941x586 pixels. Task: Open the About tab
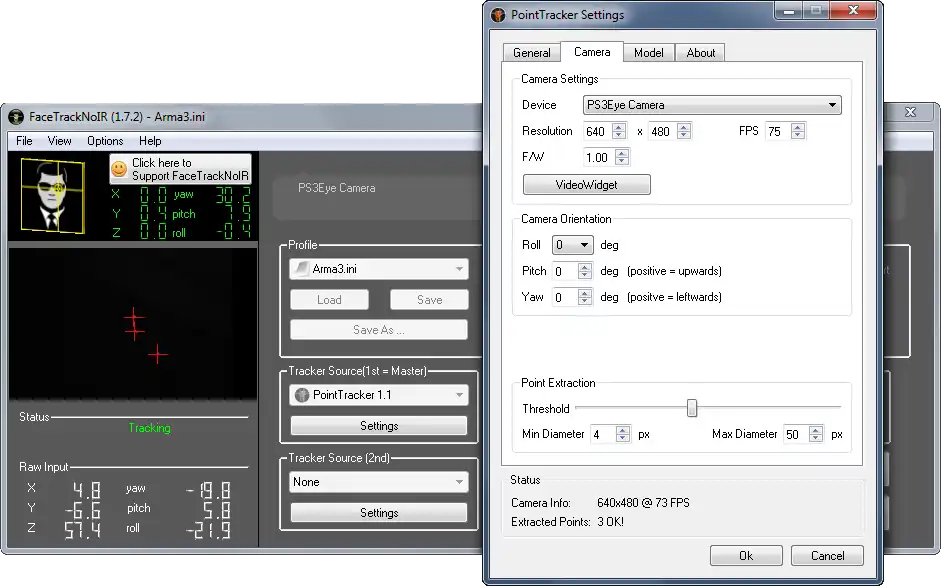tap(700, 53)
